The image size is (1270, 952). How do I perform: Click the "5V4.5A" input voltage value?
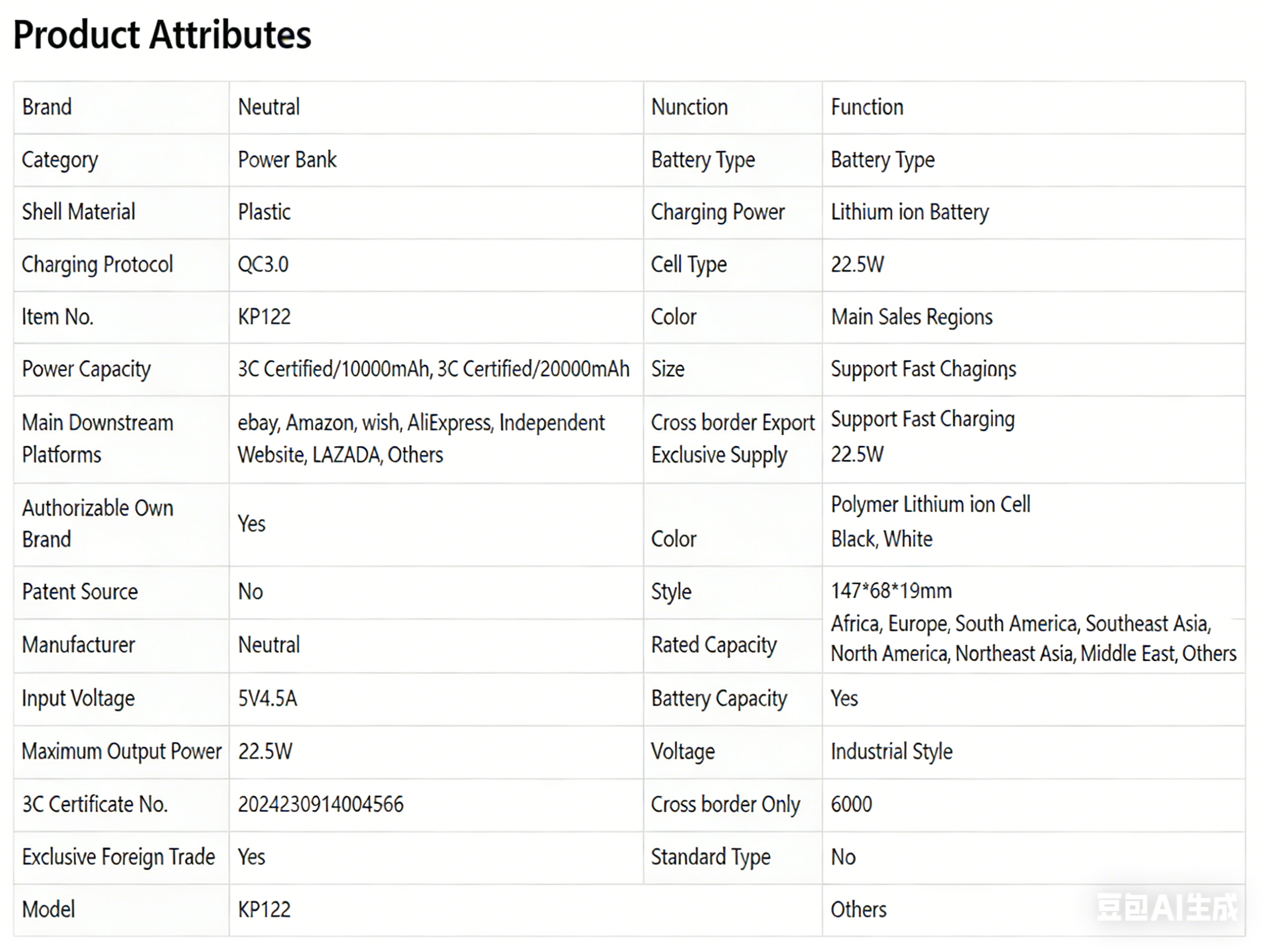[x=268, y=699]
